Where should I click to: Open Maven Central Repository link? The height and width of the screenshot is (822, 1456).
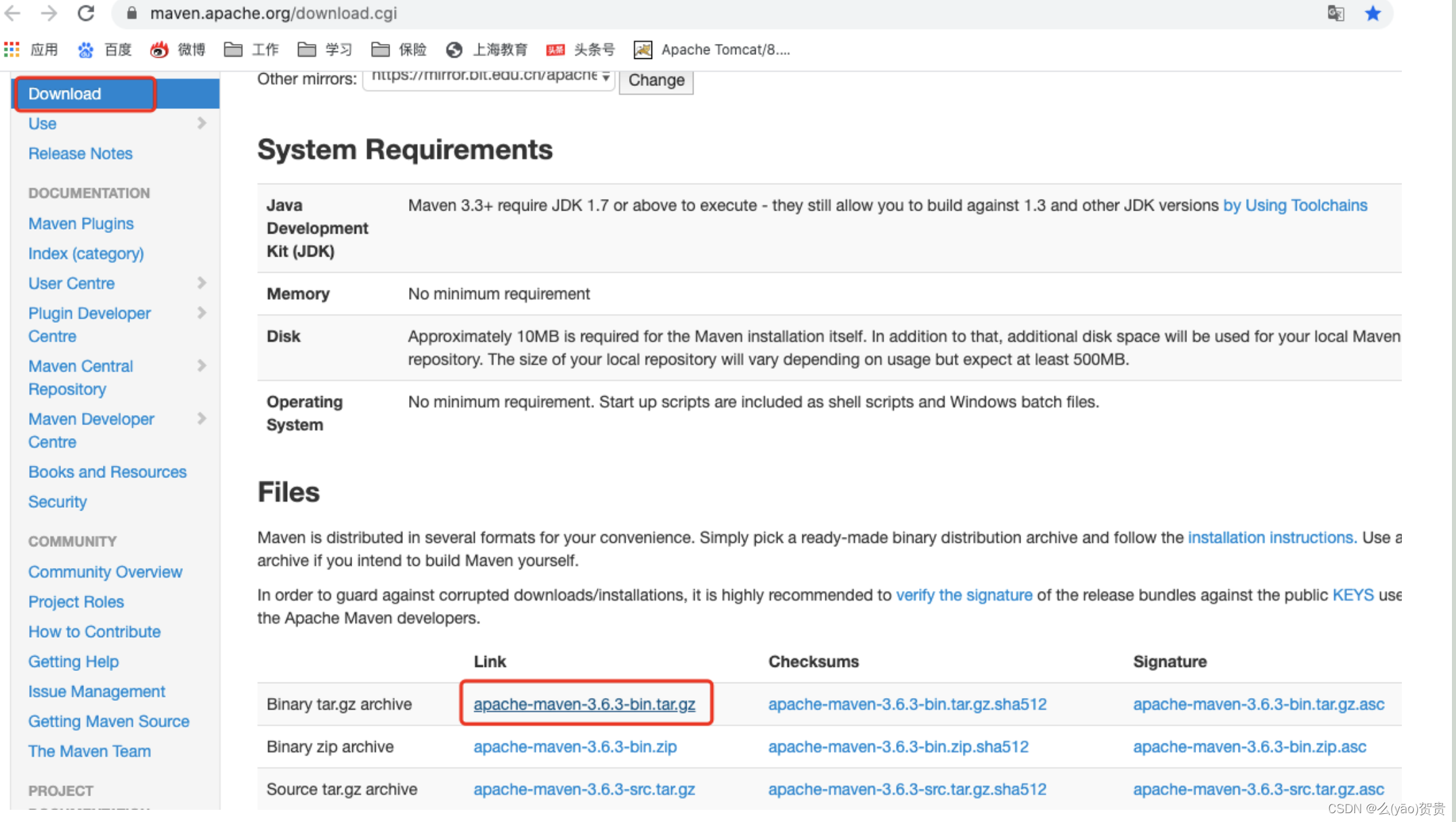click(x=81, y=377)
